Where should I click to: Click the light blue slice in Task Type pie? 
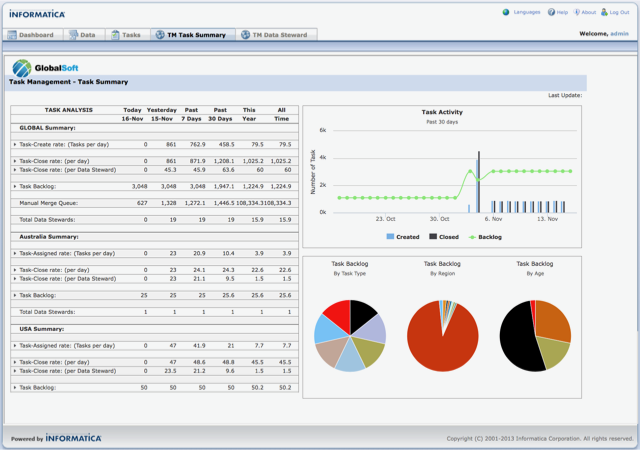tap(329, 329)
